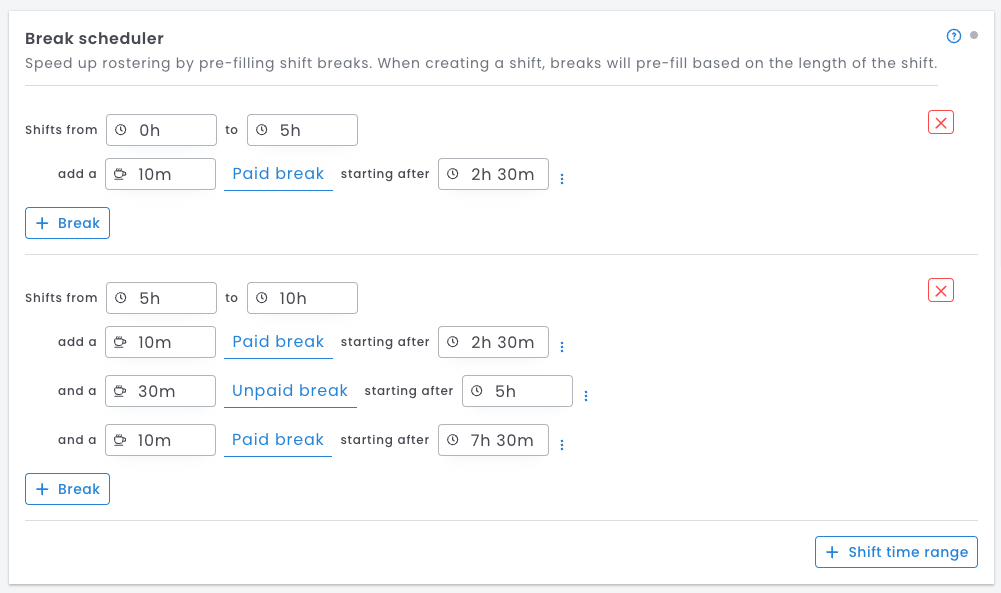Click the grey status dot beside the help icon
This screenshot has height=593, width=1001.
click(974, 36)
